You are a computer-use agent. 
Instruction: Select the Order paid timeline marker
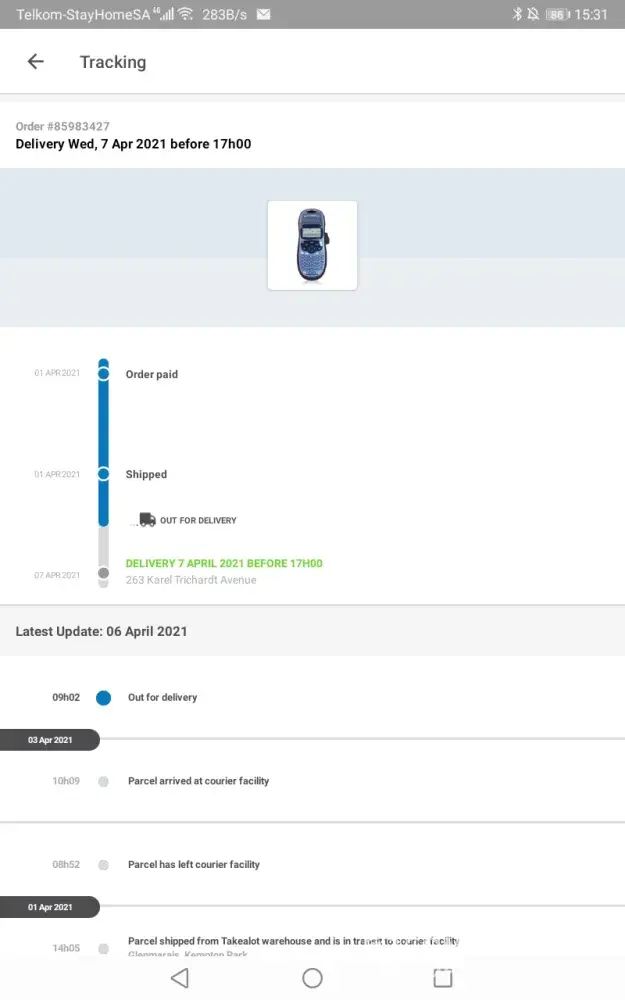pos(103,374)
